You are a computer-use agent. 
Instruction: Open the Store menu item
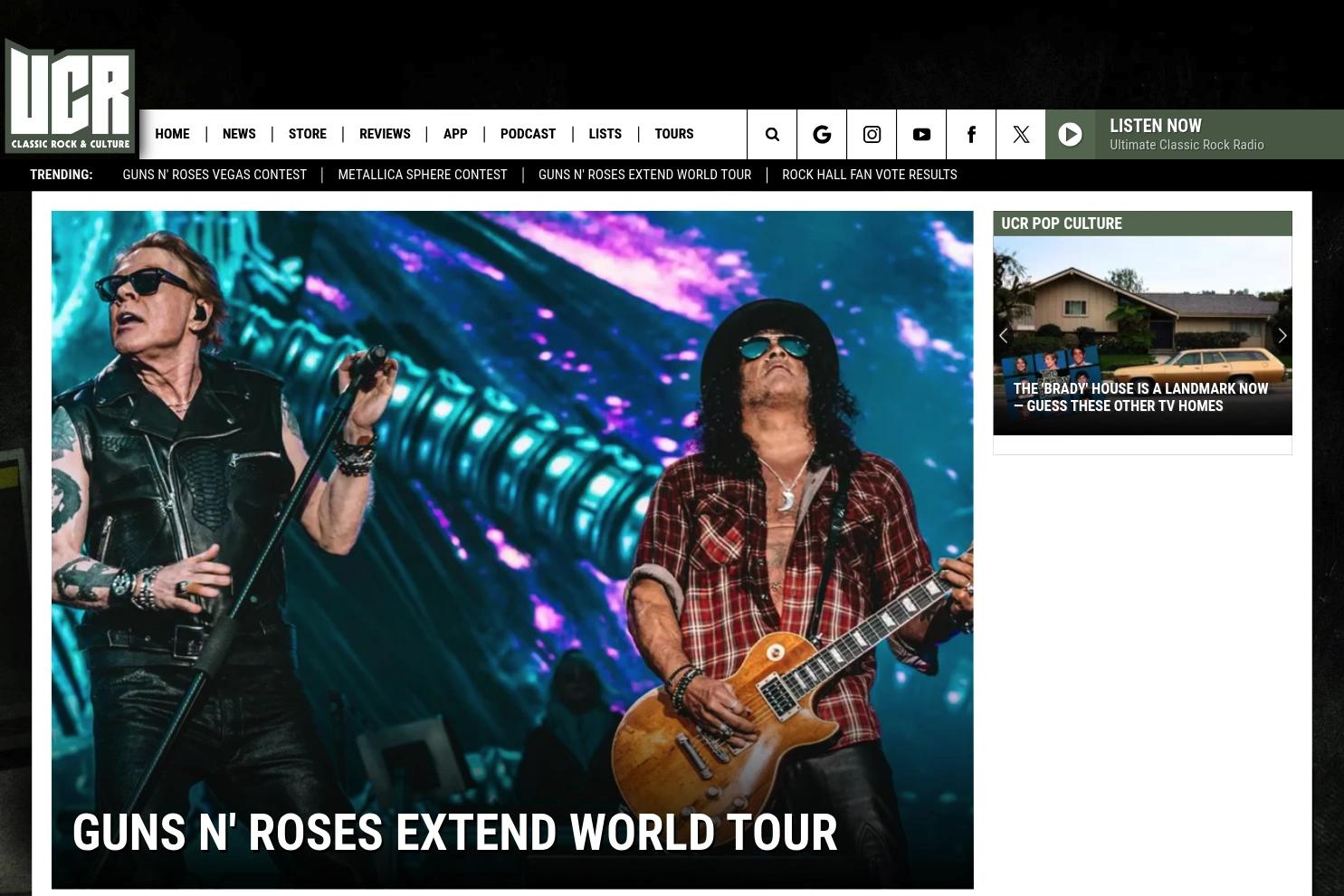pos(308,134)
